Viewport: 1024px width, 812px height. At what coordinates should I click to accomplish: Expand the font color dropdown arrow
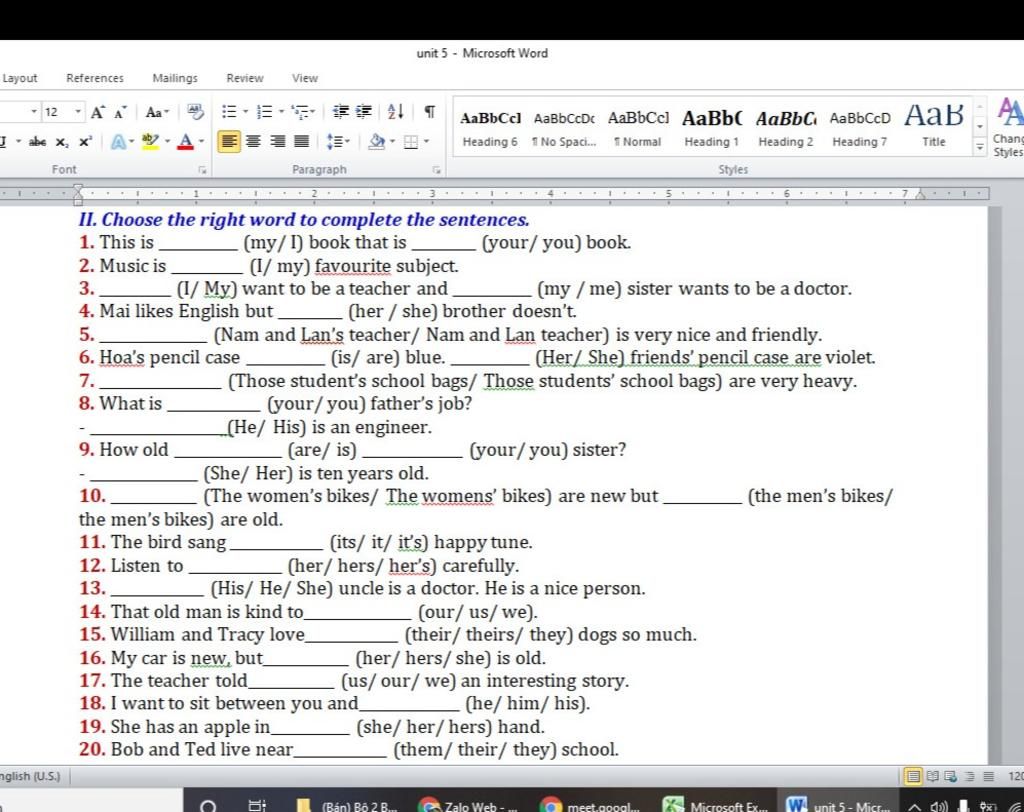[x=201, y=141]
